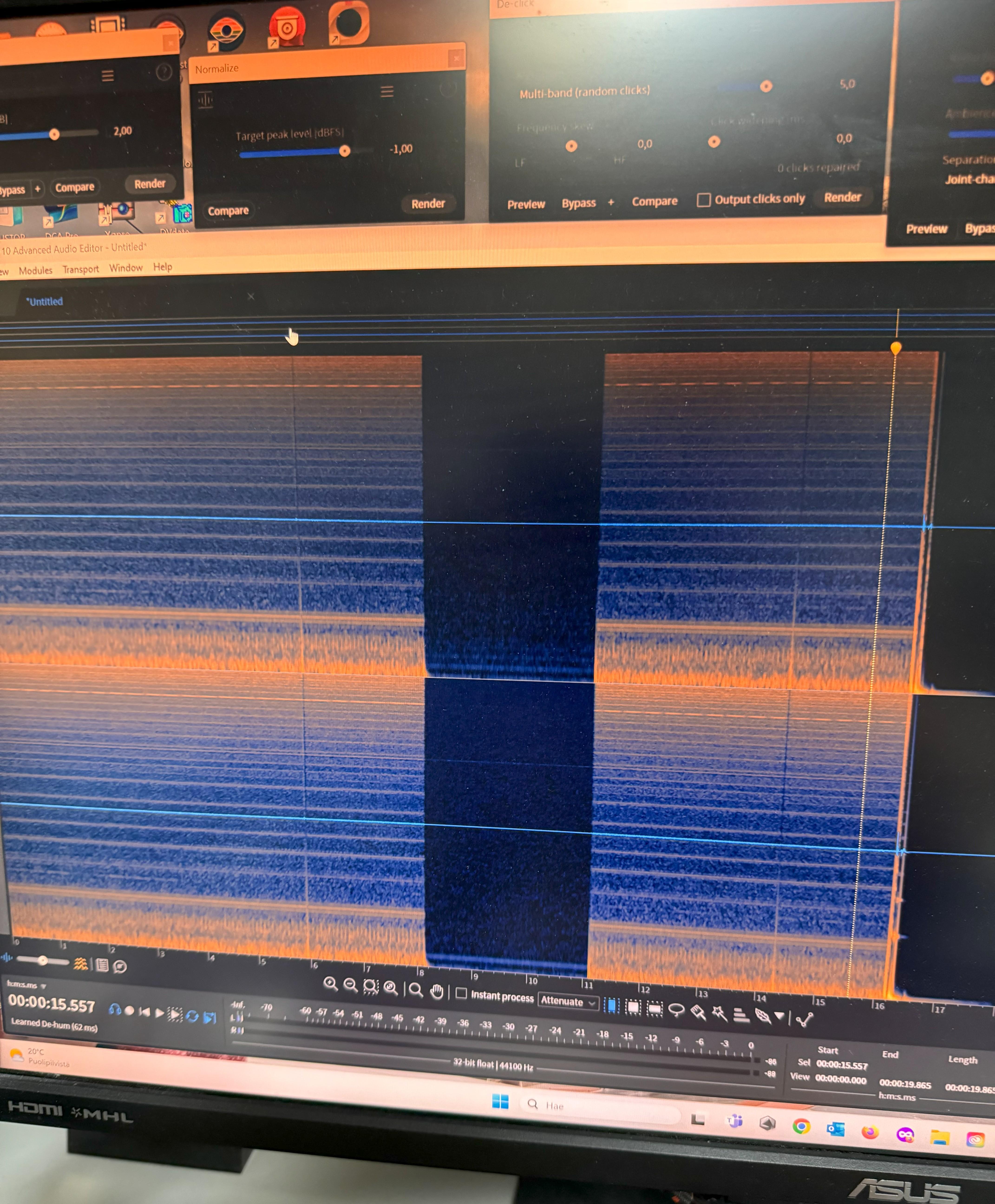Select the Brush selection tool
This screenshot has height=1204, width=995.
tap(698, 1012)
